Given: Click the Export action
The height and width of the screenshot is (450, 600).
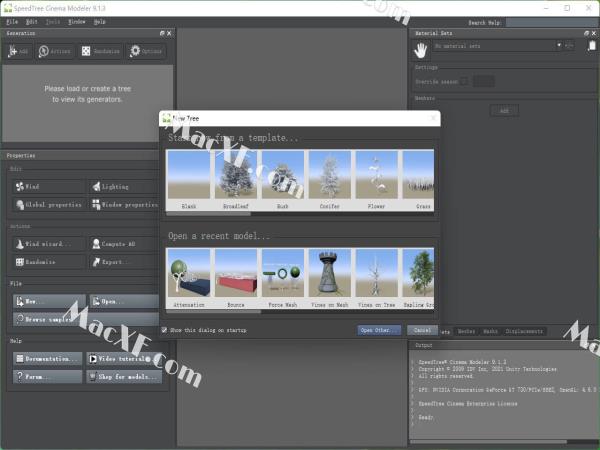Looking at the screenshot, I should (124, 262).
